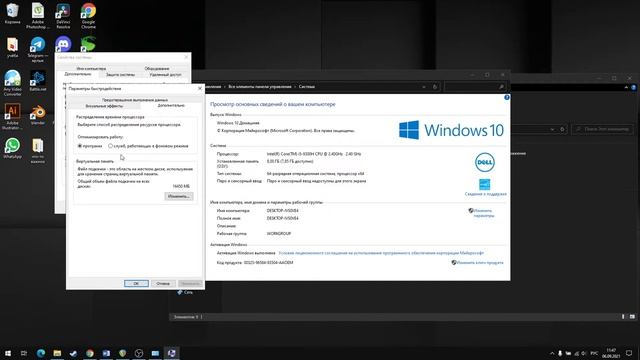Viewport: 640px width, 360px height.
Task: Click the "Изменить параметры" link
Action: (483, 213)
